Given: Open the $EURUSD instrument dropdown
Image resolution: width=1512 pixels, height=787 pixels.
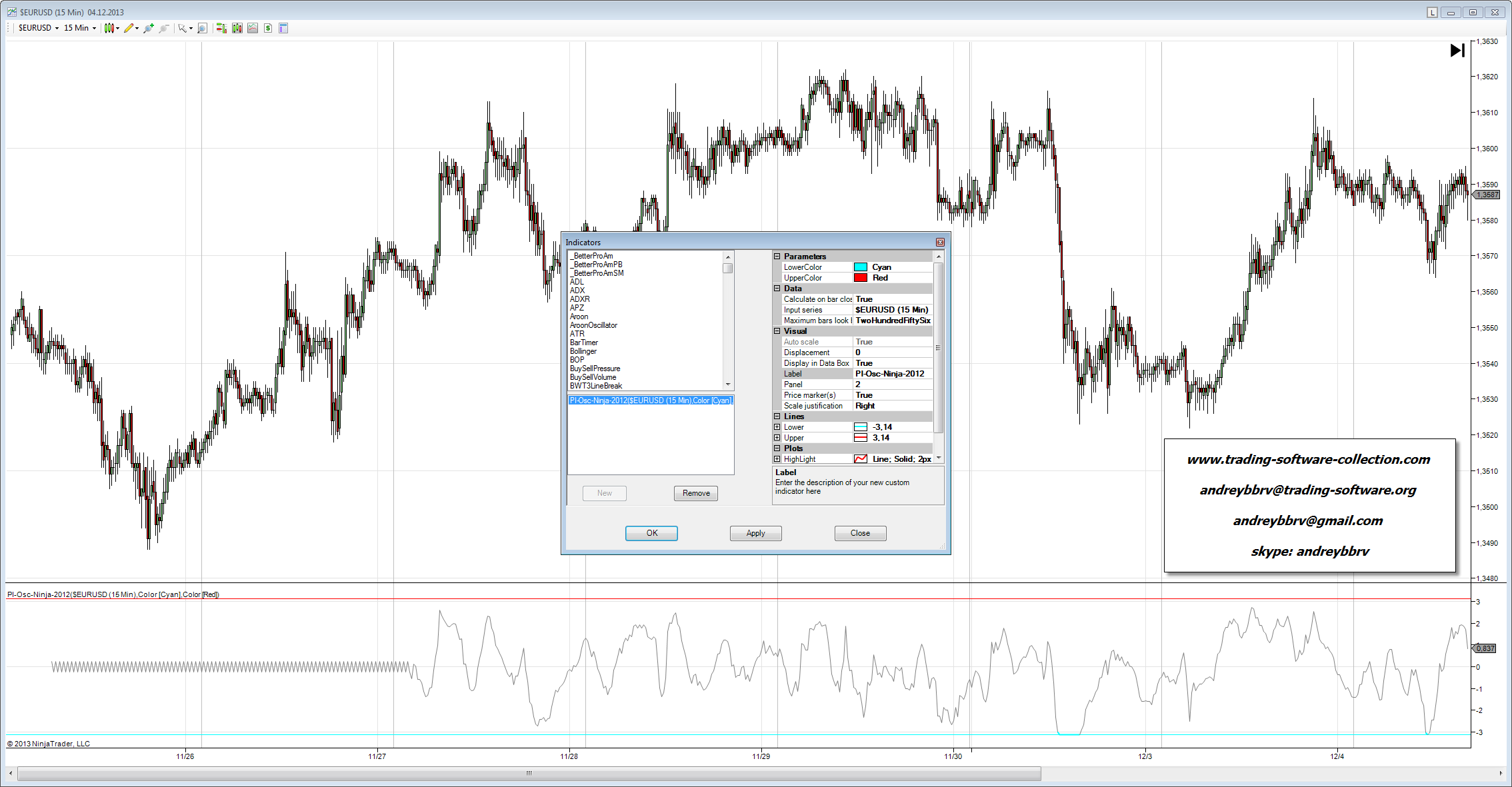Looking at the screenshot, I should (39, 28).
